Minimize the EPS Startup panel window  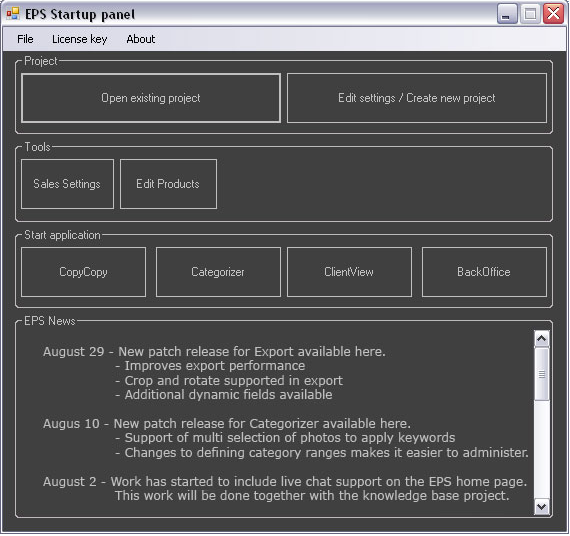pos(507,14)
